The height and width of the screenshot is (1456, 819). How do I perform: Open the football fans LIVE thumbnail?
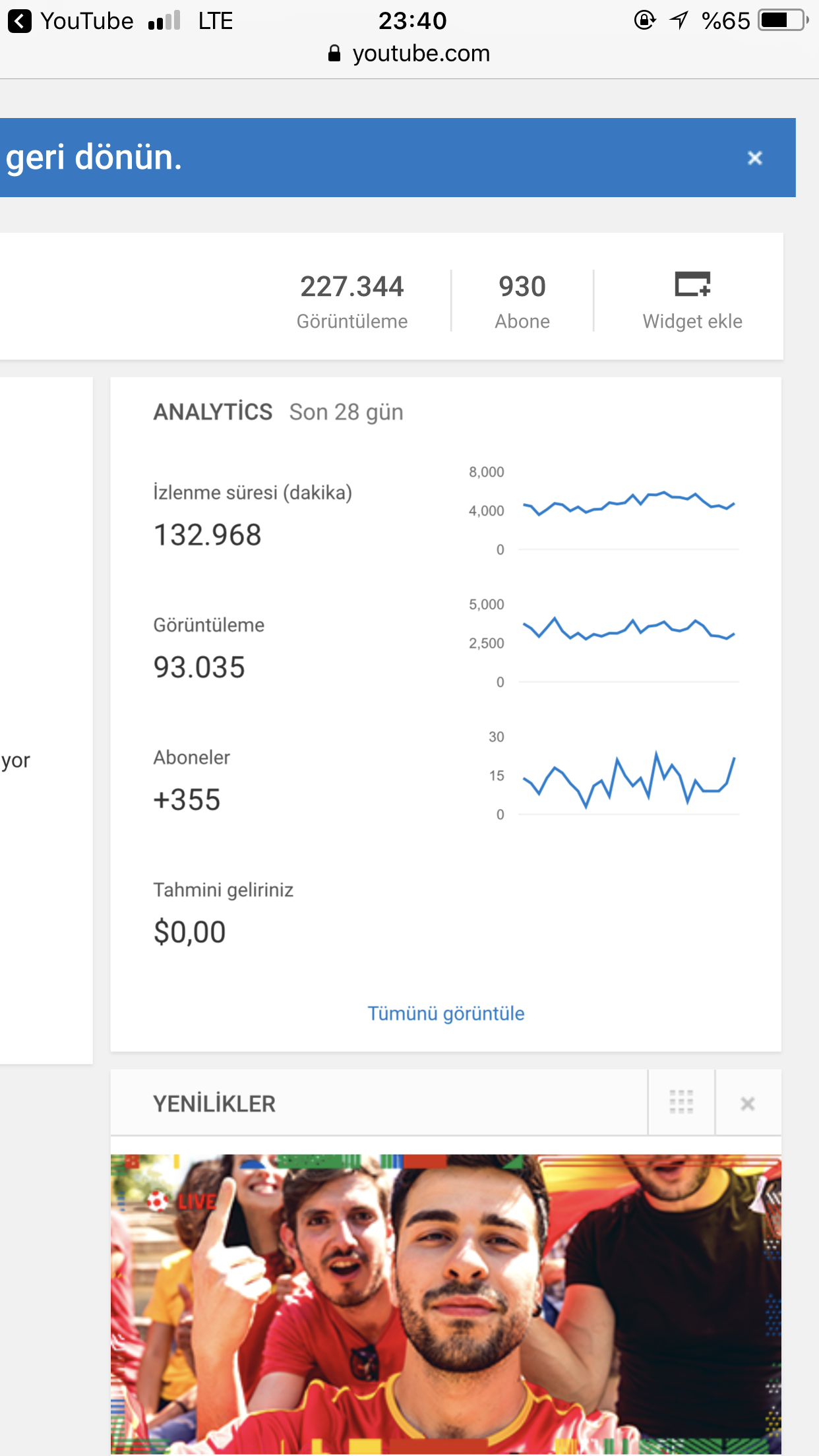point(446,1304)
